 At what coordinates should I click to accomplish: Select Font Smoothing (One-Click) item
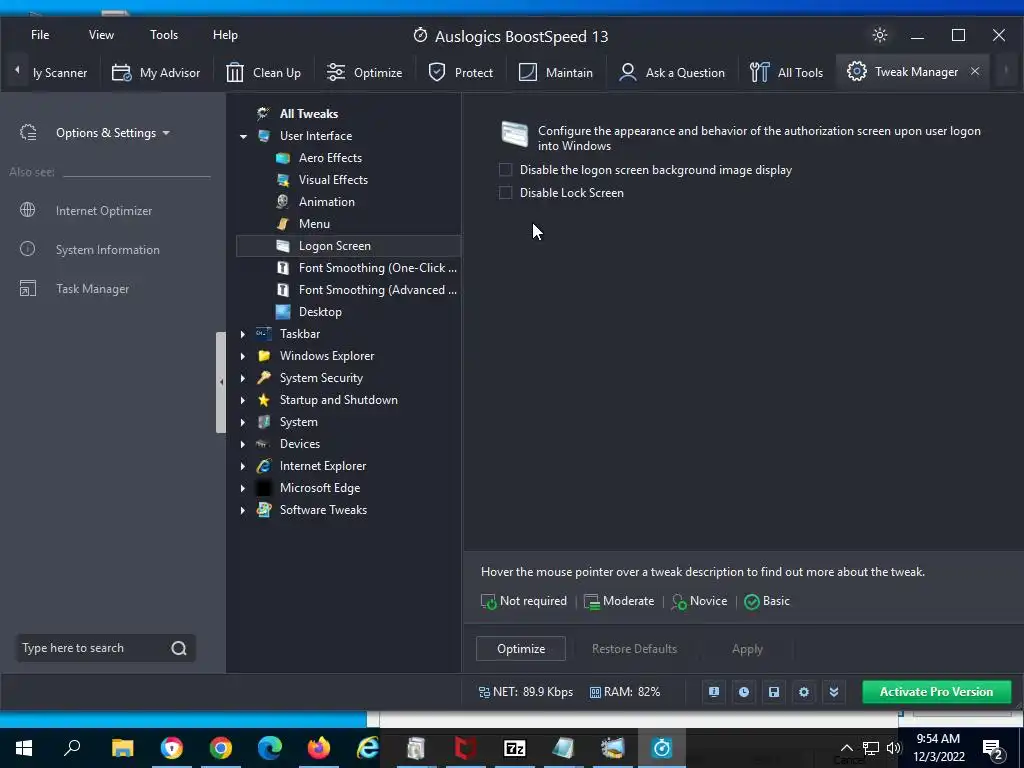377,268
